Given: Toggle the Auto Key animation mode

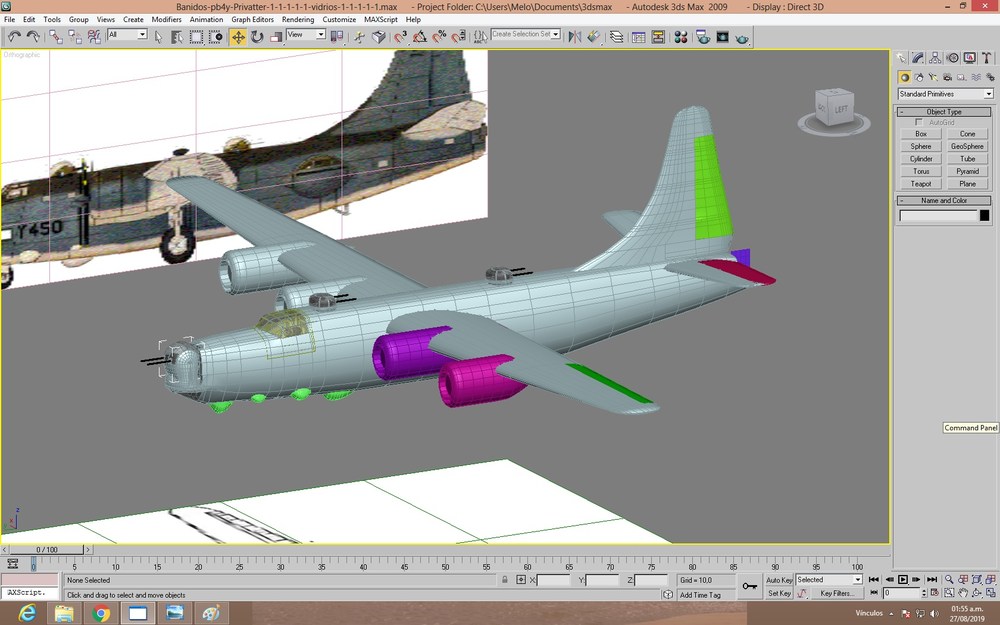Looking at the screenshot, I should (779, 580).
